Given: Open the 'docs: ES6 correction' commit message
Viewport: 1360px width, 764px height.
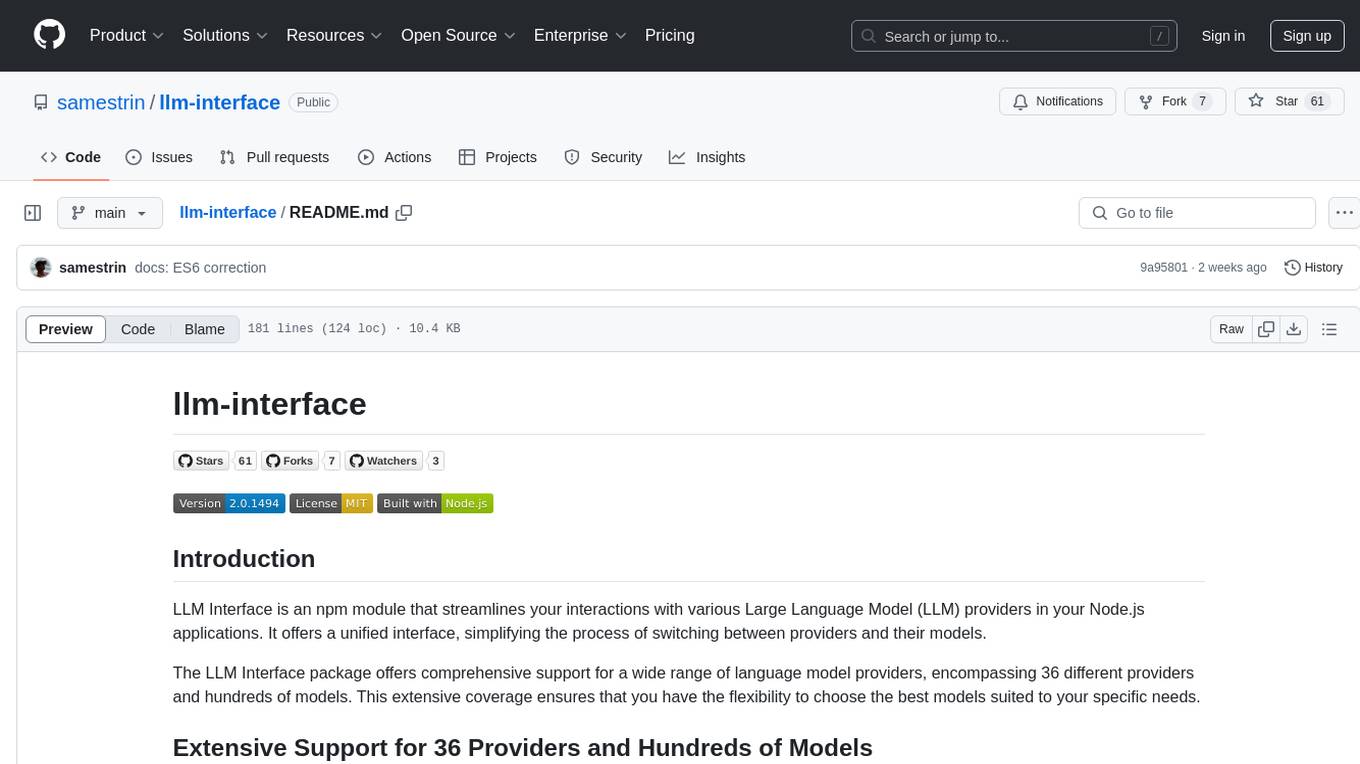Looking at the screenshot, I should tap(200, 268).
